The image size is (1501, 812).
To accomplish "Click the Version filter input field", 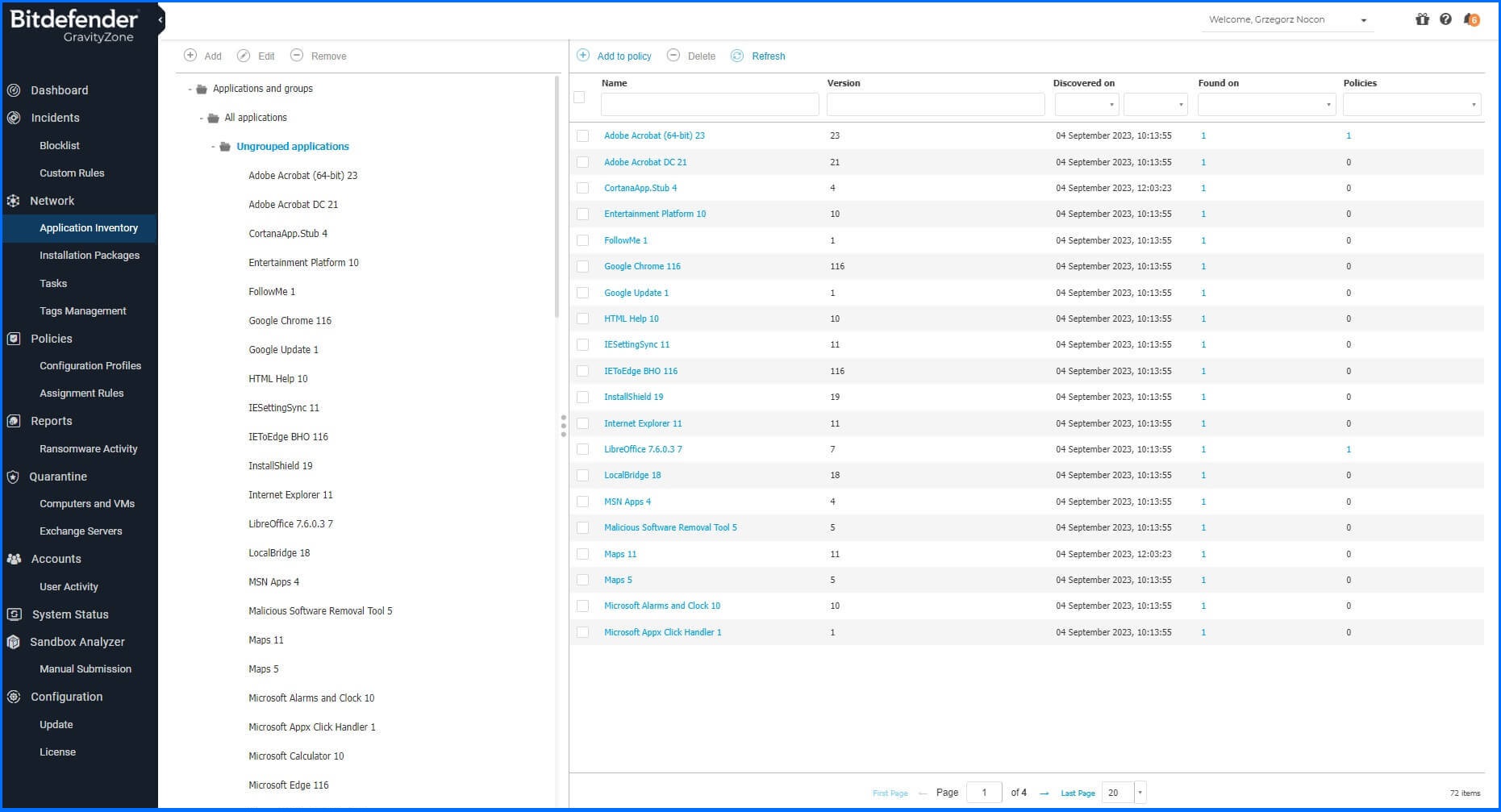I will pos(936,104).
